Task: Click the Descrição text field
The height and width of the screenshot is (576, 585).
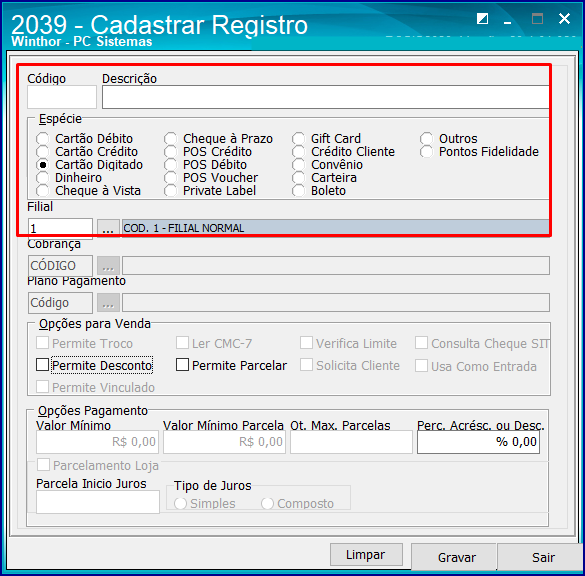Action: pyautogui.click(x=325, y=97)
